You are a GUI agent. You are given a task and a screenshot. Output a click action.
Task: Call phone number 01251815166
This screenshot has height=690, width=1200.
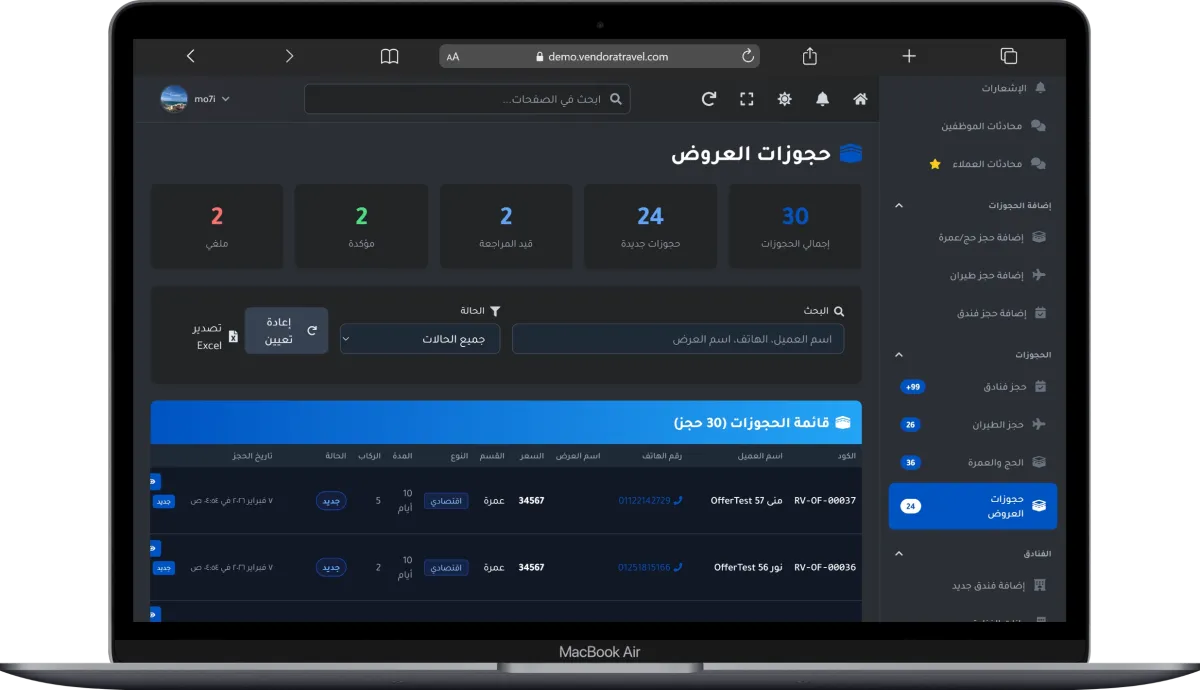coord(650,567)
